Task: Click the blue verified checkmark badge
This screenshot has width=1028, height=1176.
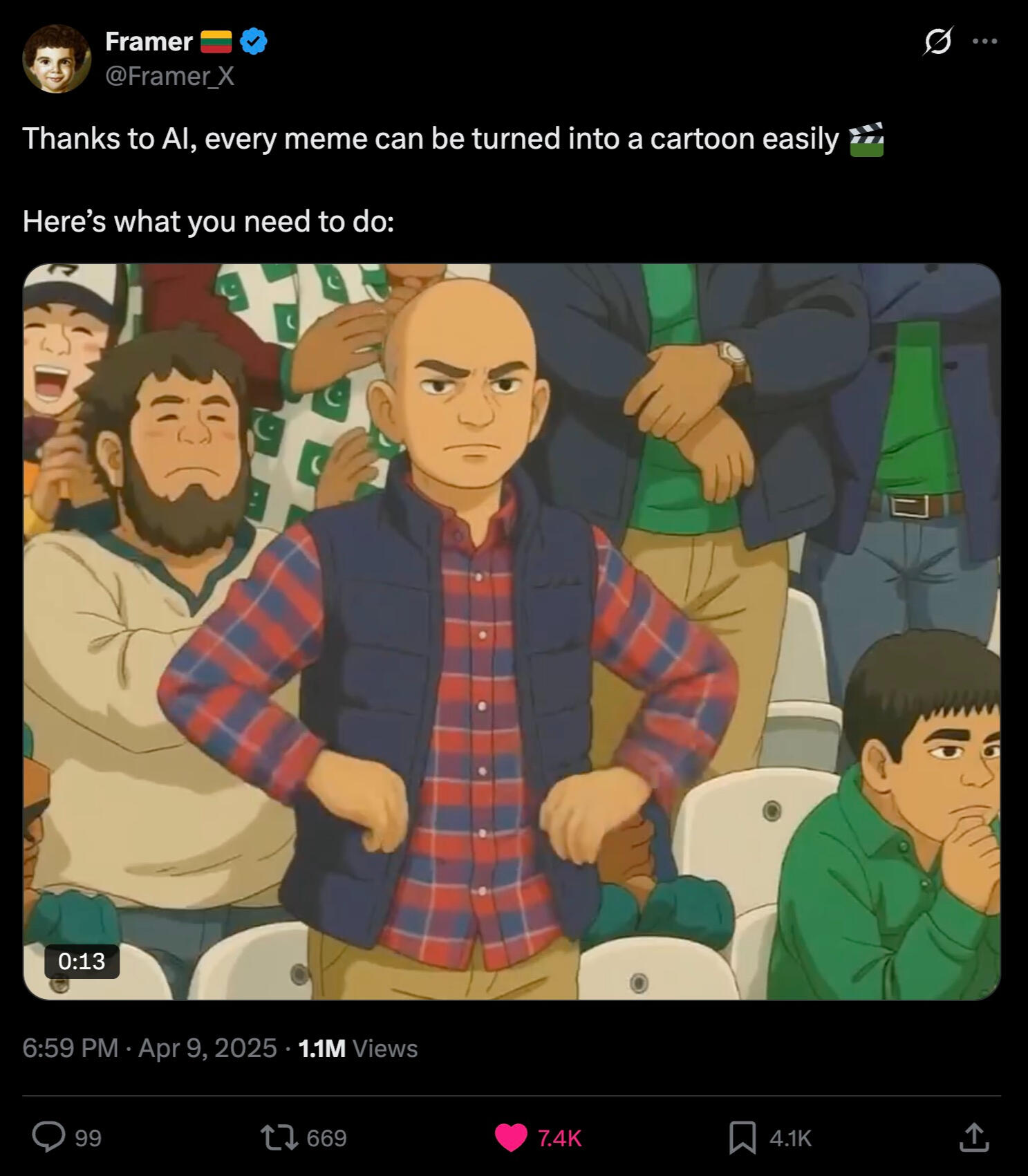Action: [254, 41]
